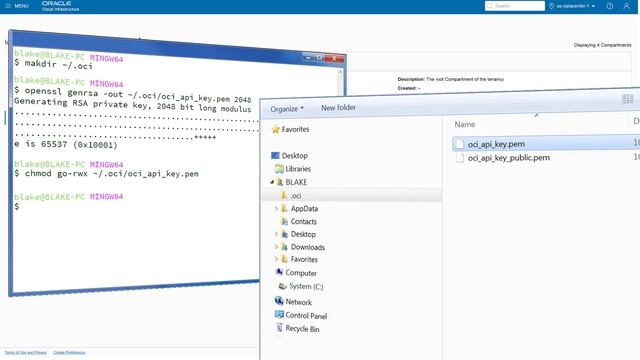Click the terminal window scrollbar up arrow
This screenshot has height=360, width=640.
click(340, 72)
